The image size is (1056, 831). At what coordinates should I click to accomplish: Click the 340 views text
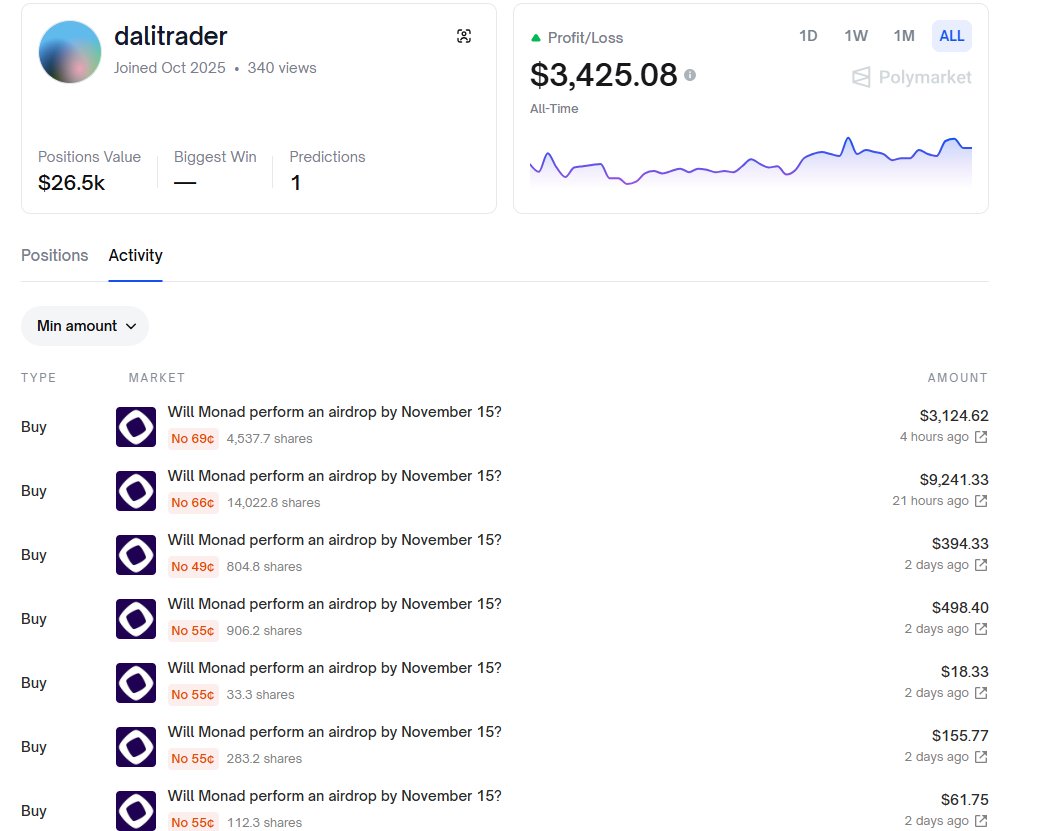click(x=282, y=68)
